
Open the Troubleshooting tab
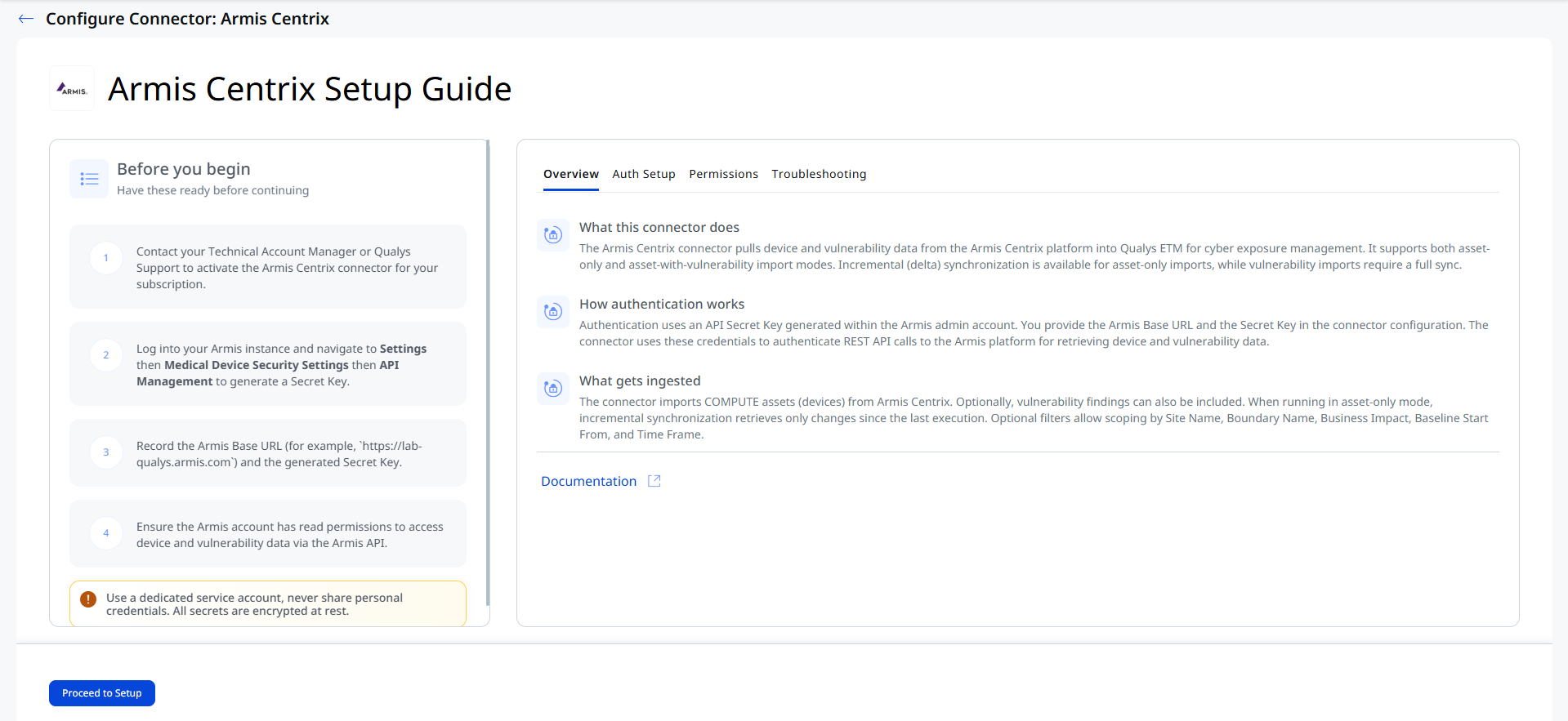tap(819, 174)
